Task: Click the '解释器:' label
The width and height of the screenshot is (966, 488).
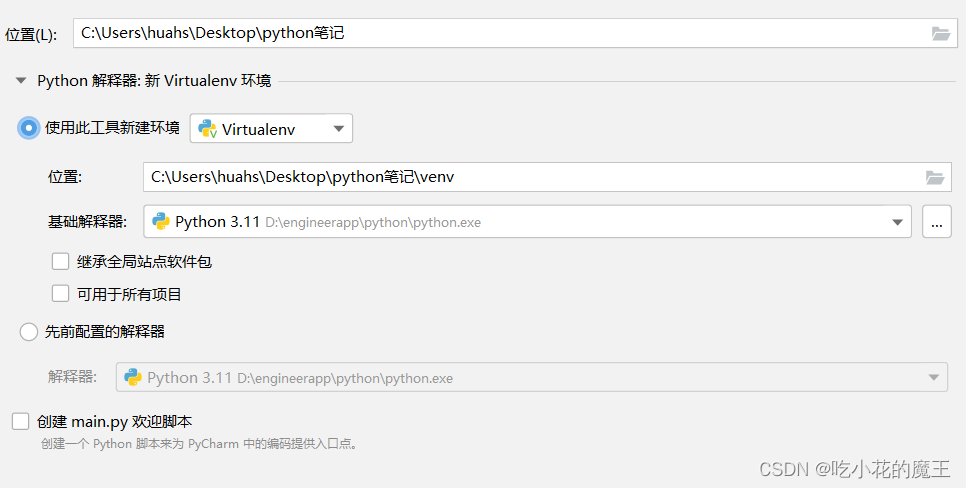Action: tap(73, 376)
